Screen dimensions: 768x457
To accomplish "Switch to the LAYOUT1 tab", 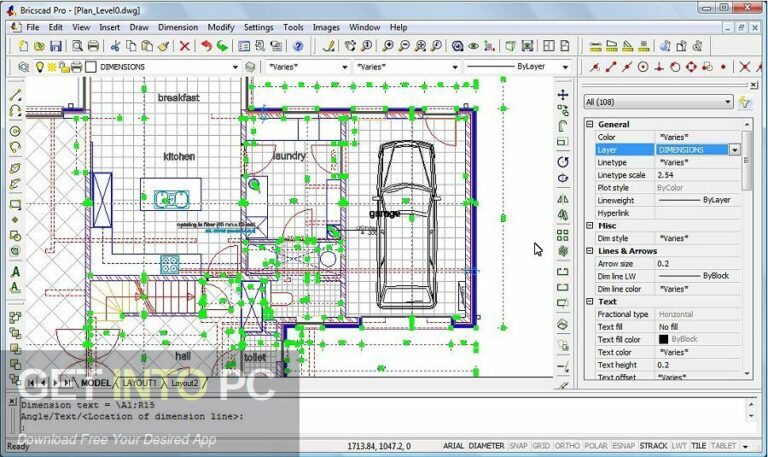I will tap(140, 383).
